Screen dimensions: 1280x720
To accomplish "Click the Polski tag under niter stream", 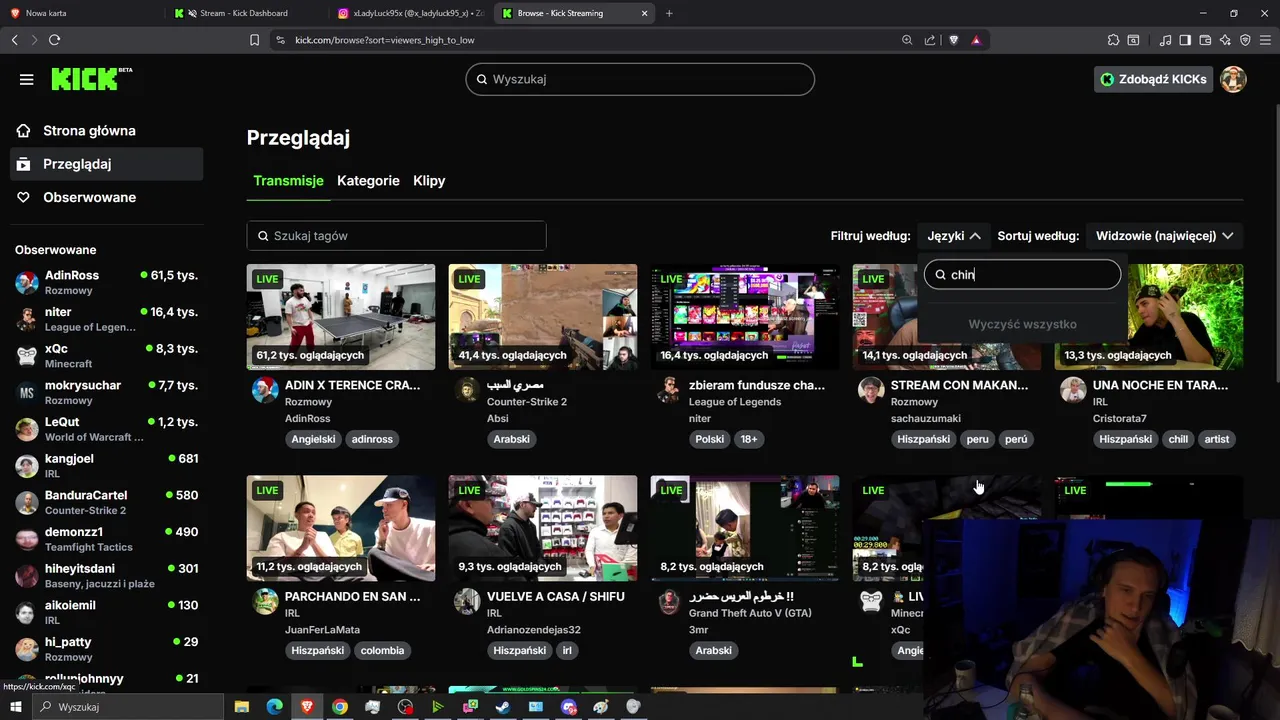I will coord(710,439).
